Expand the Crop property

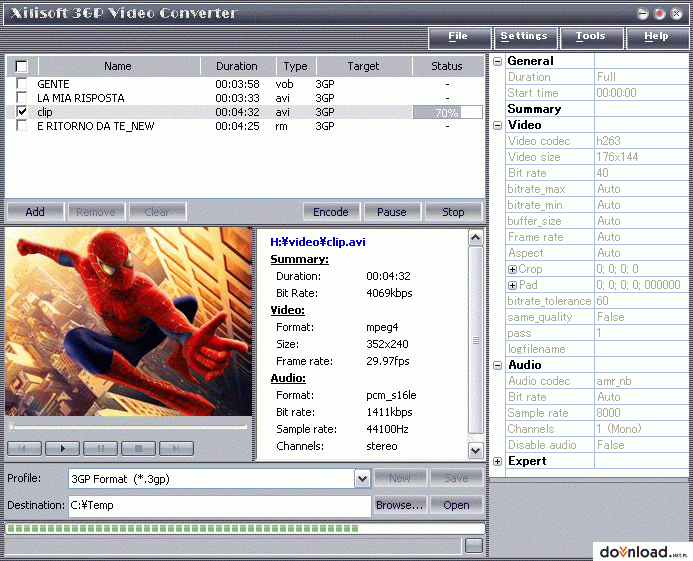[513, 269]
